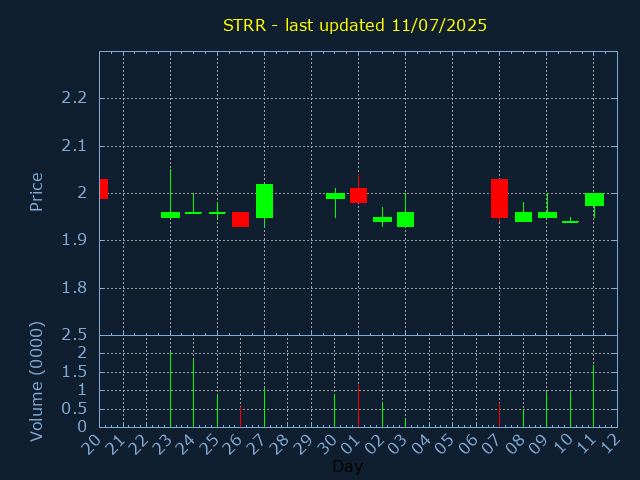Select the red candlestick for day 26

(240, 219)
